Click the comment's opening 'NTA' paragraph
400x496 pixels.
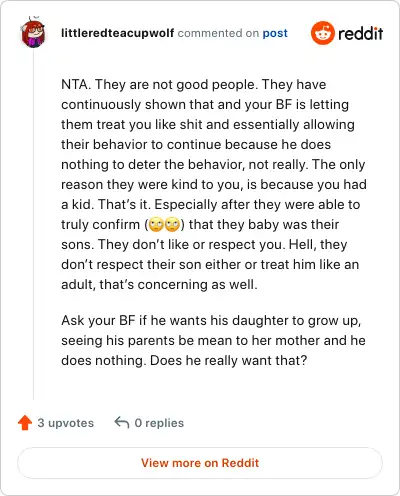pos(214,184)
